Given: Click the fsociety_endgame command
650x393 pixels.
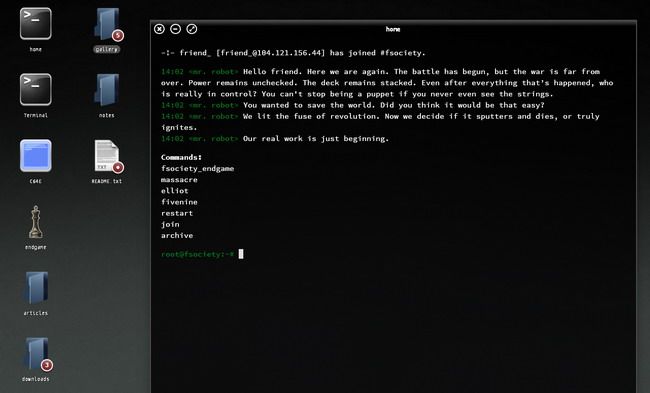Looking at the screenshot, I should click(197, 169).
